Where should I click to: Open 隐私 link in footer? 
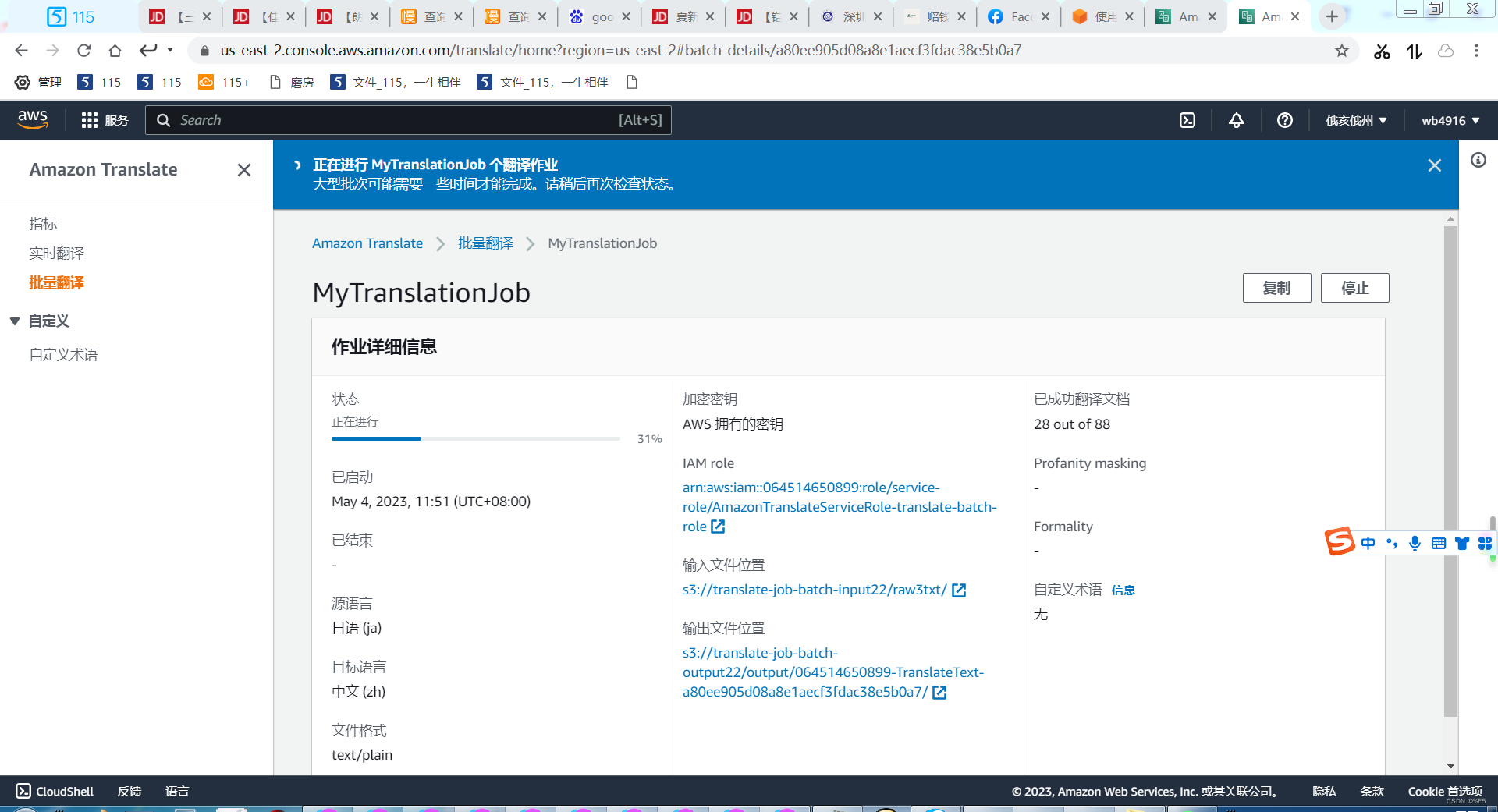1324,791
